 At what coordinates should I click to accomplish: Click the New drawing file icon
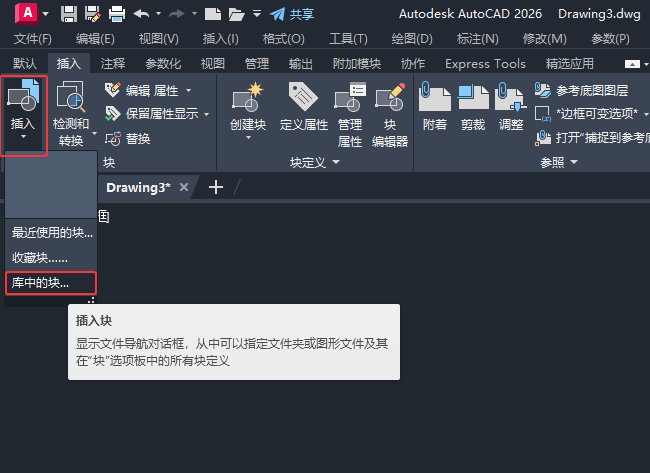click(213, 14)
